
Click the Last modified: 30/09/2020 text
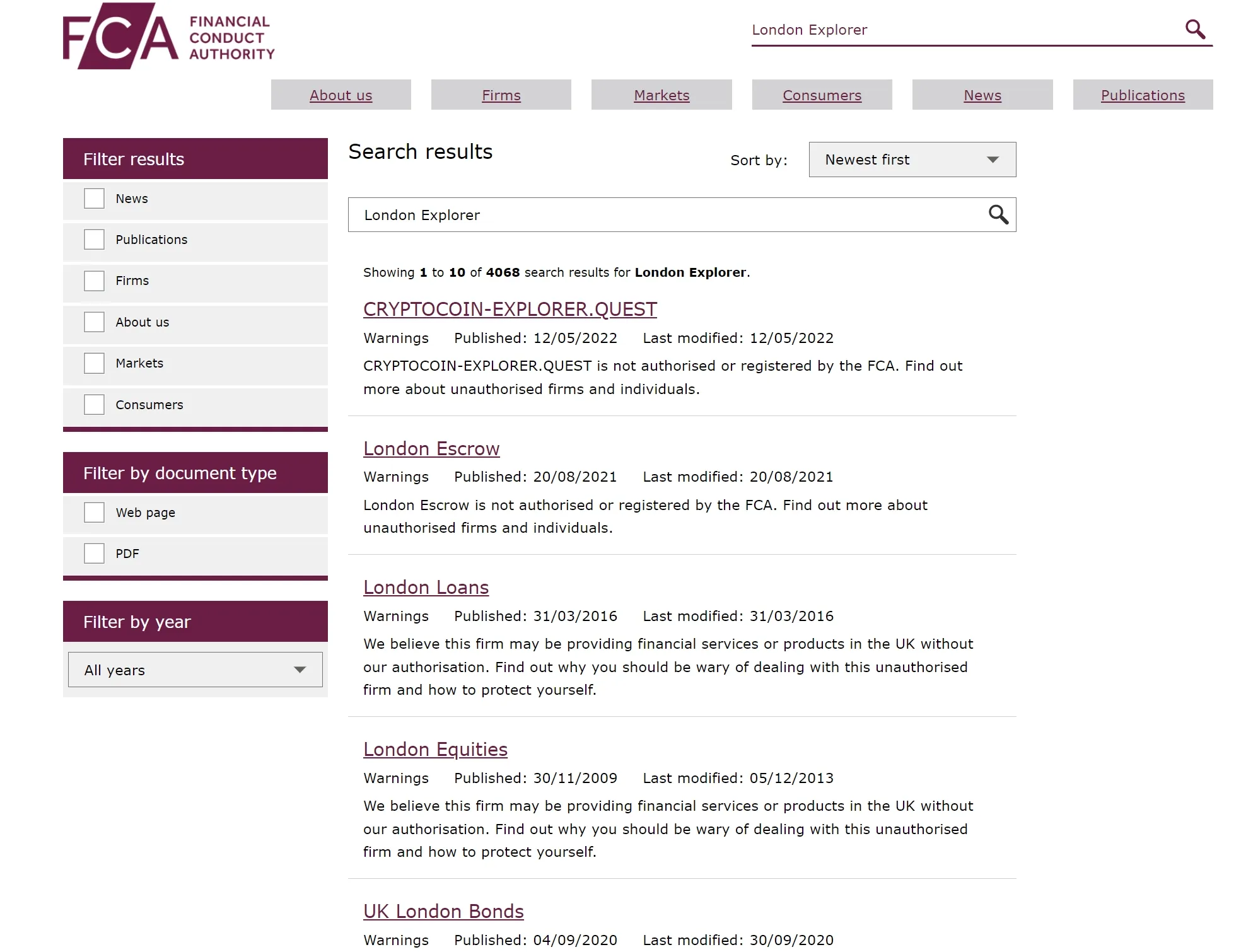tap(738, 940)
